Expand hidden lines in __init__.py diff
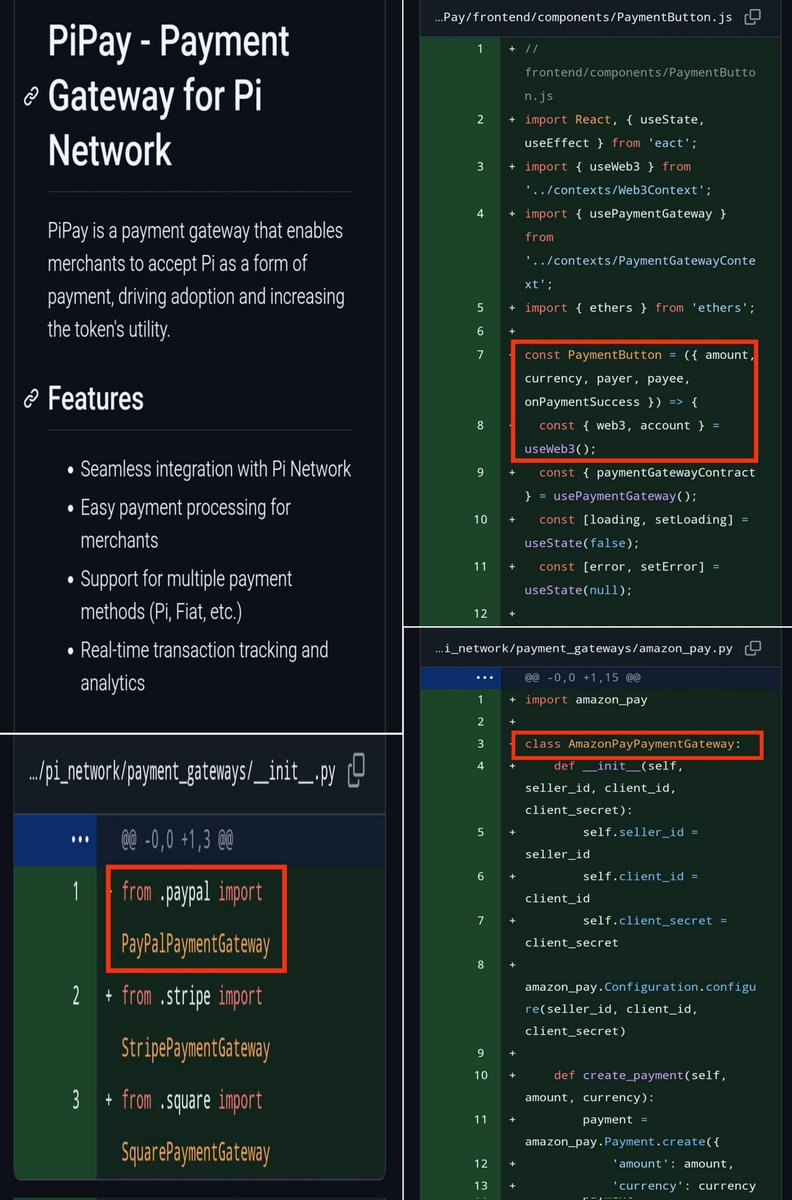The image size is (792, 1200). 80,840
